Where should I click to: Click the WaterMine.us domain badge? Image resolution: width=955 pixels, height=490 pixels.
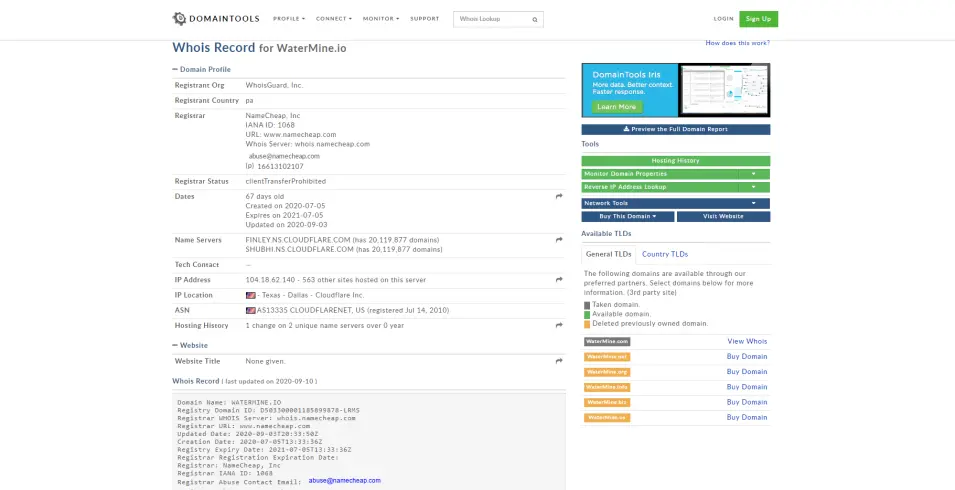pyautogui.click(x=607, y=418)
